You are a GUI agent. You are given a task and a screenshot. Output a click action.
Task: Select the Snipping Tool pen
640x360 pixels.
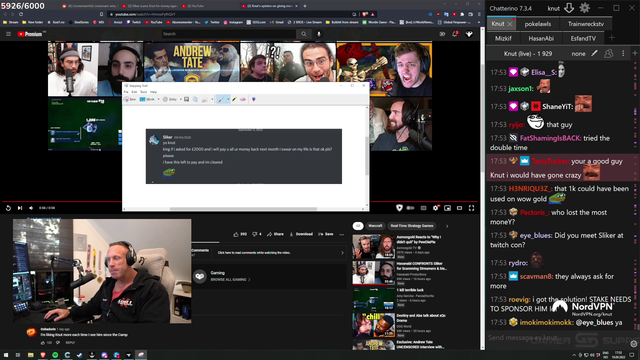click(x=221, y=99)
